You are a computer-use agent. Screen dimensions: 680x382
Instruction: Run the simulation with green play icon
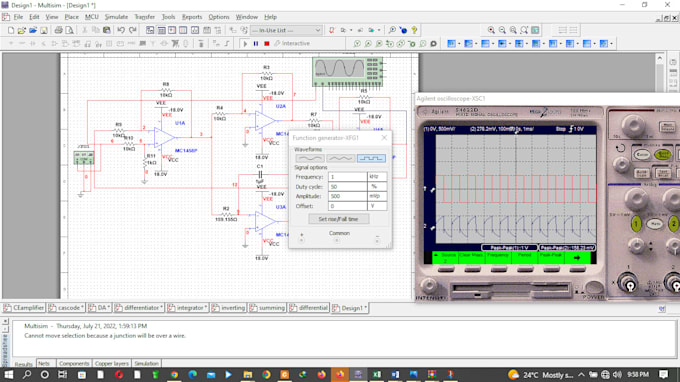coord(245,44)
